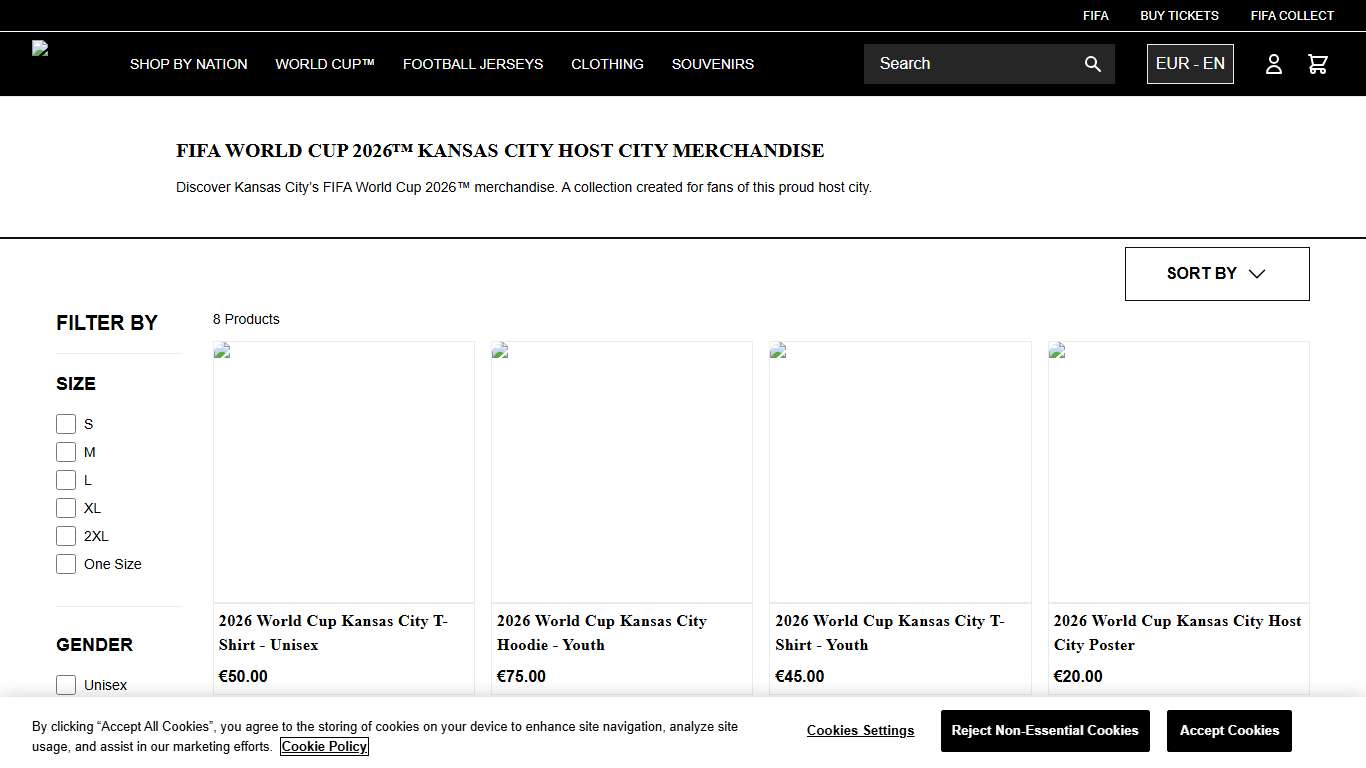Image resolution: width=1366 pixels, height=768 pixels.
Task: Click inside the Search input field
Action: 970,63
